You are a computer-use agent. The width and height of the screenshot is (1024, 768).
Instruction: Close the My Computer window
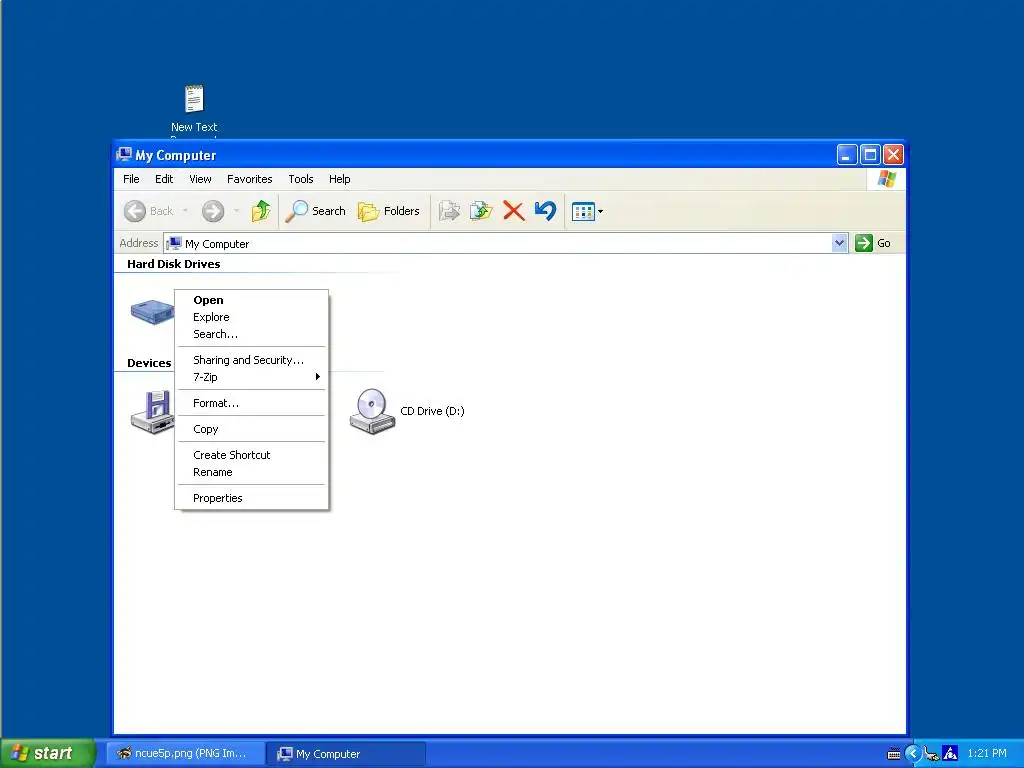(893, 155)
